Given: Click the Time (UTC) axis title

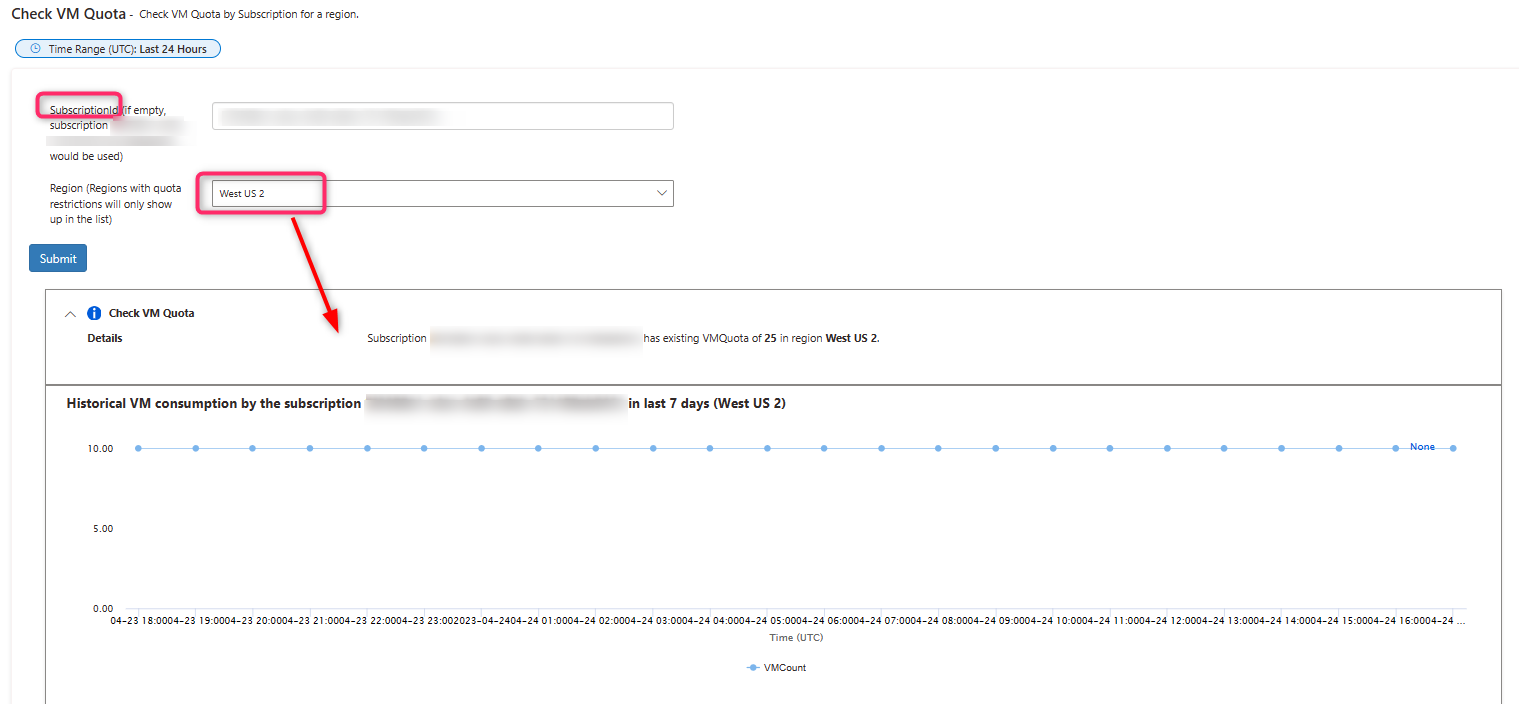Looking at the screenshot, I should click(x=796, y=637).
